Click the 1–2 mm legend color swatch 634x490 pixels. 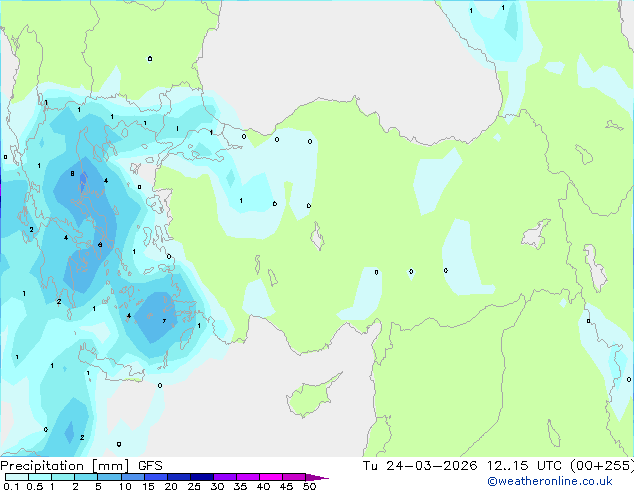click(63, 477)
